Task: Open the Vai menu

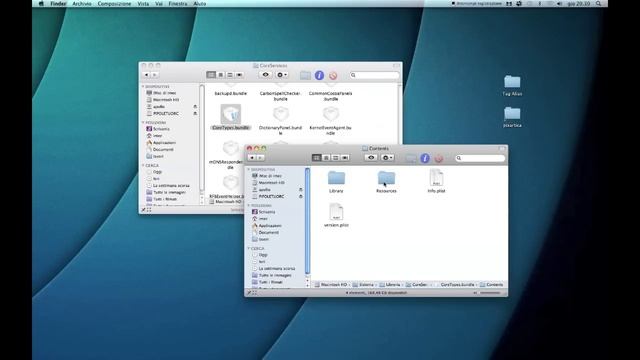Action: 159,4
